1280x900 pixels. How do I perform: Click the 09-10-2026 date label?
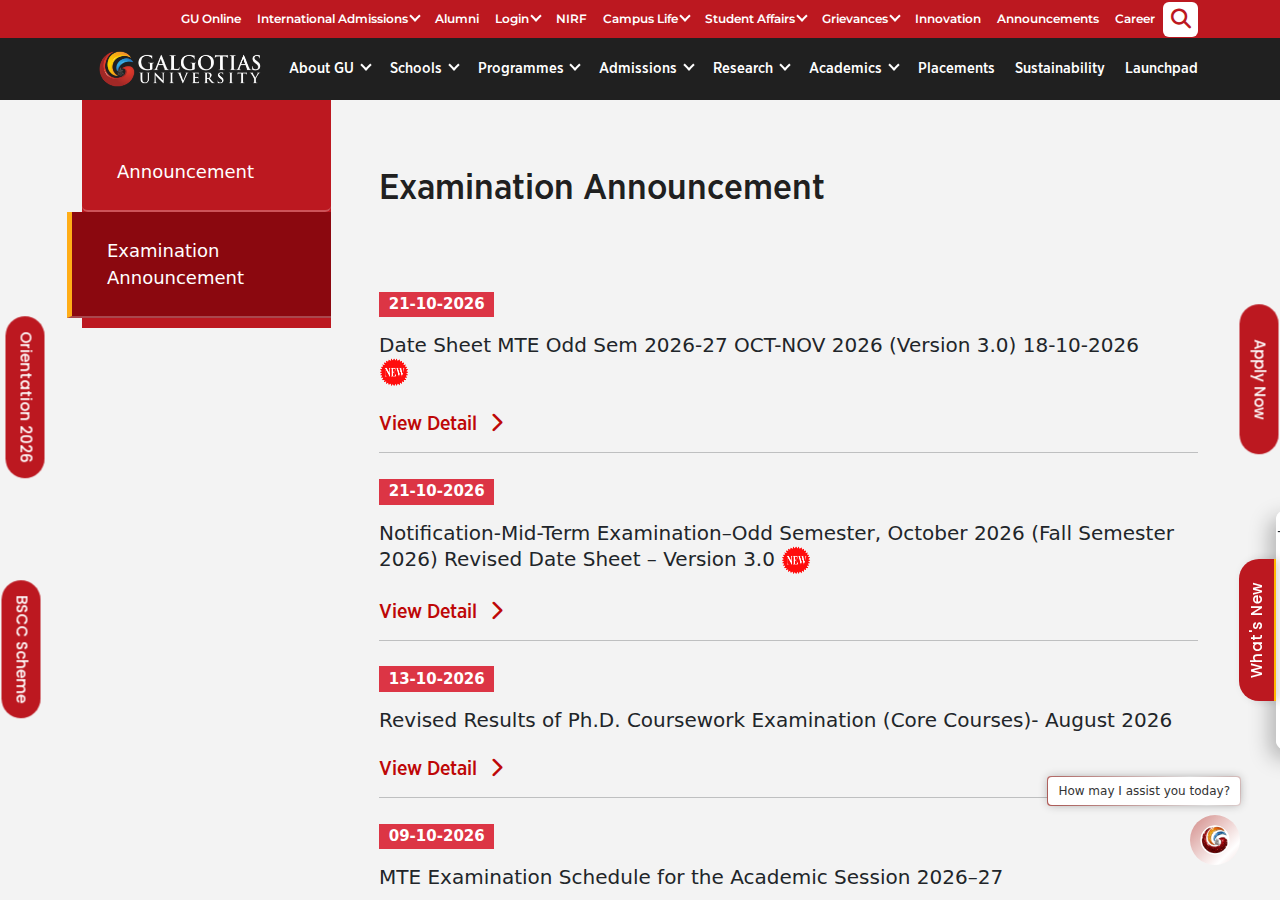tap(436, 836)
